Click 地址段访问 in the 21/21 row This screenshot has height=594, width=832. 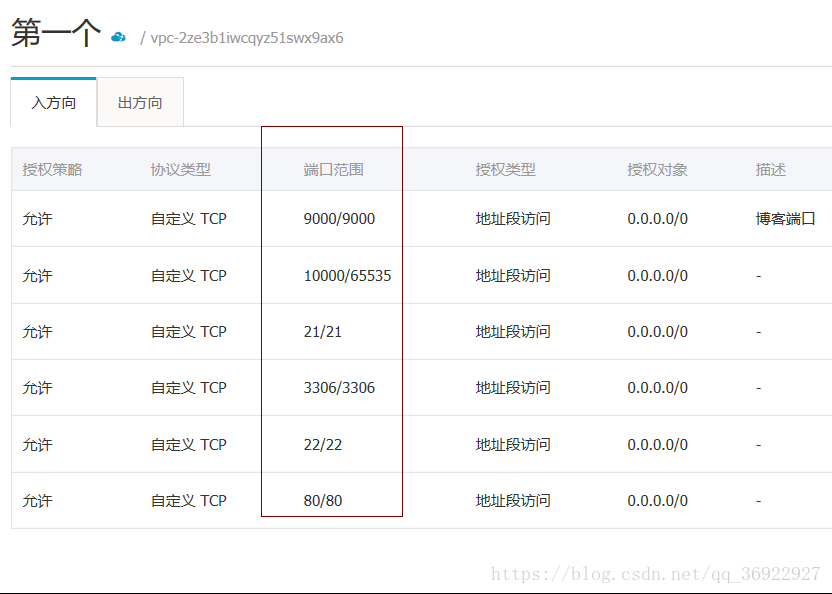tap(513, 332)
